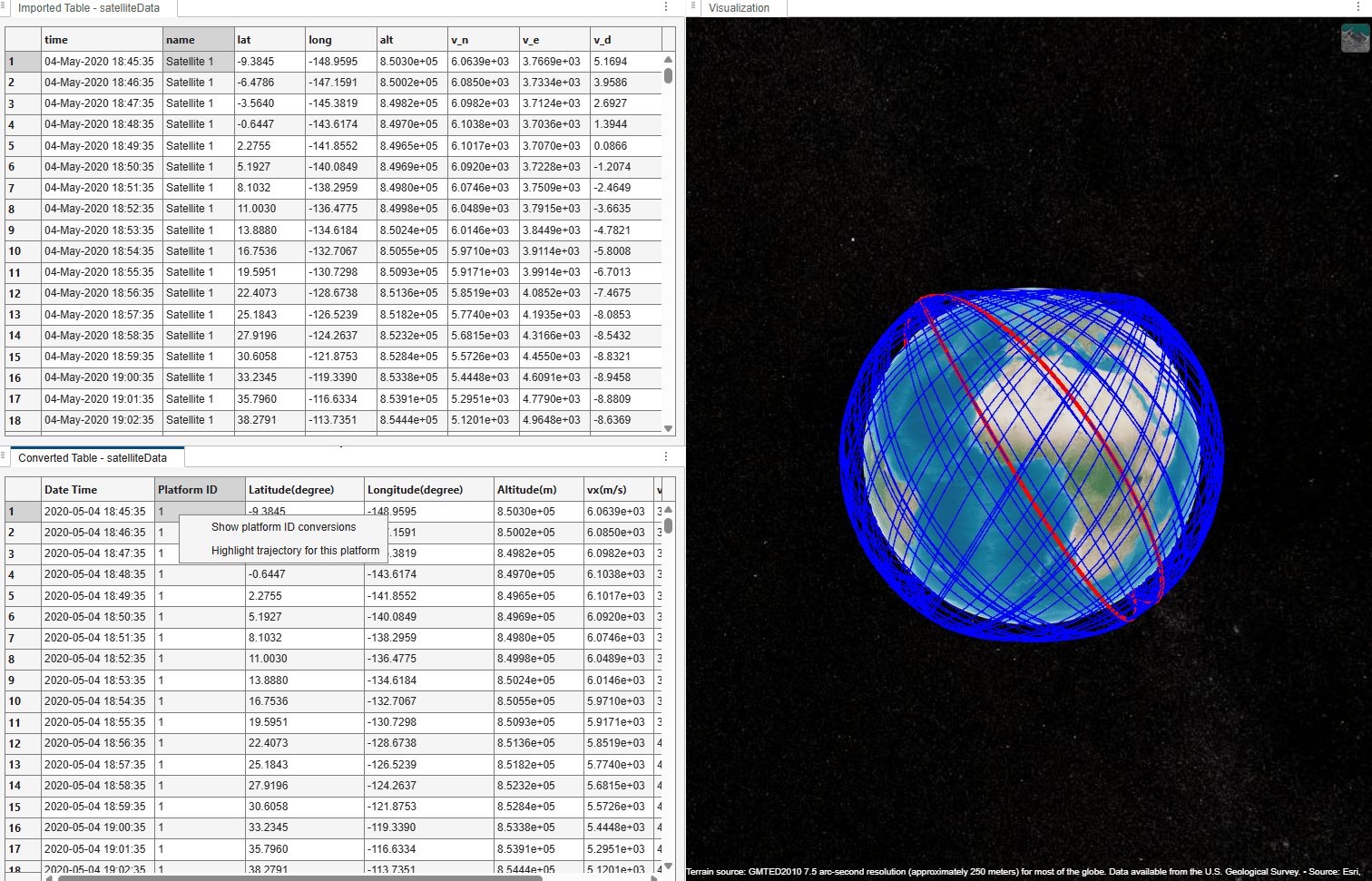This screenshot has width=1372, height=881.
Task: Click the name column header
Action: pyautogui.click(x=198, y=40)
